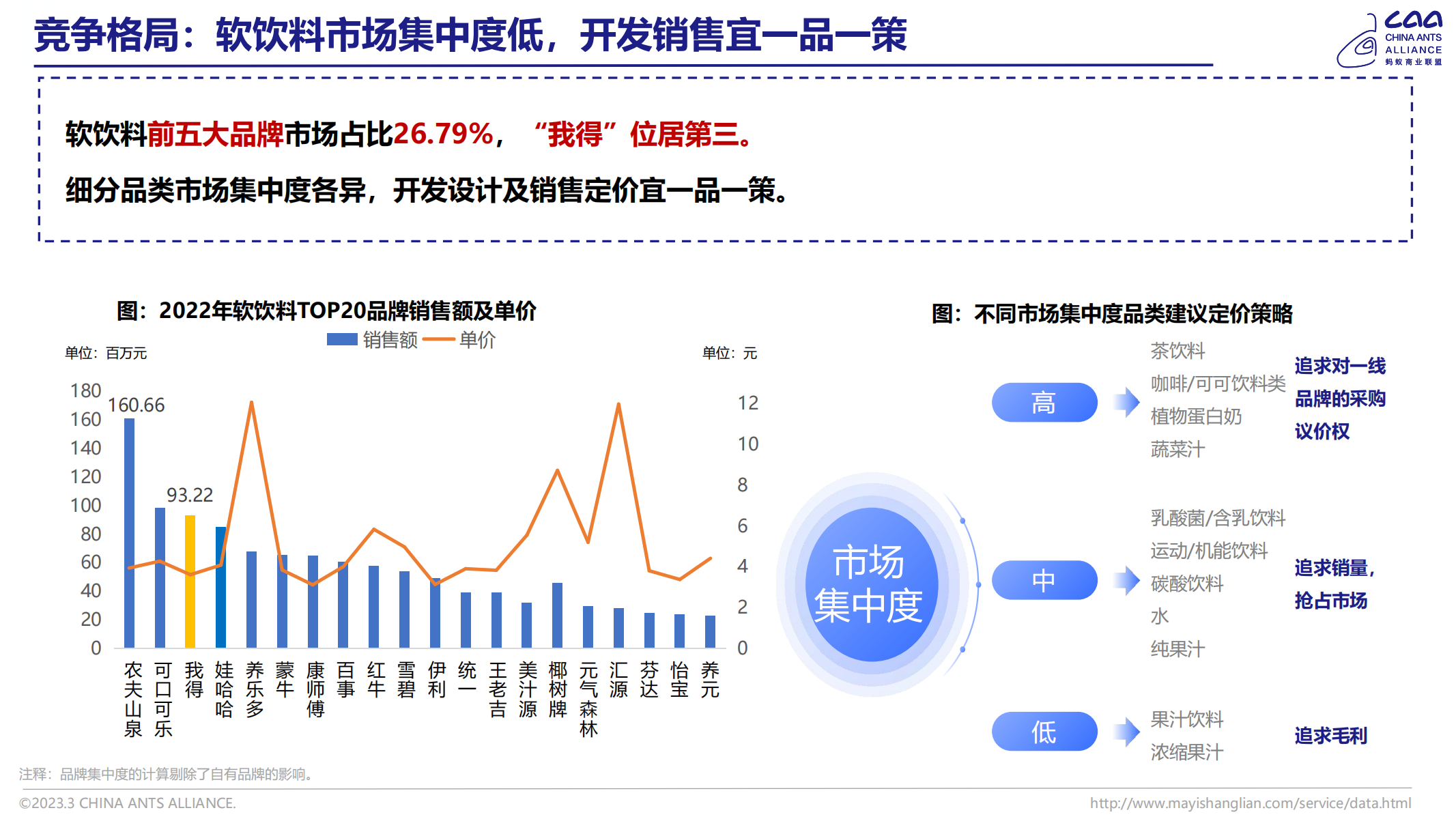Click the 植物蛋白奶 category text
1456x819 pixels.
click(1196, 416)
